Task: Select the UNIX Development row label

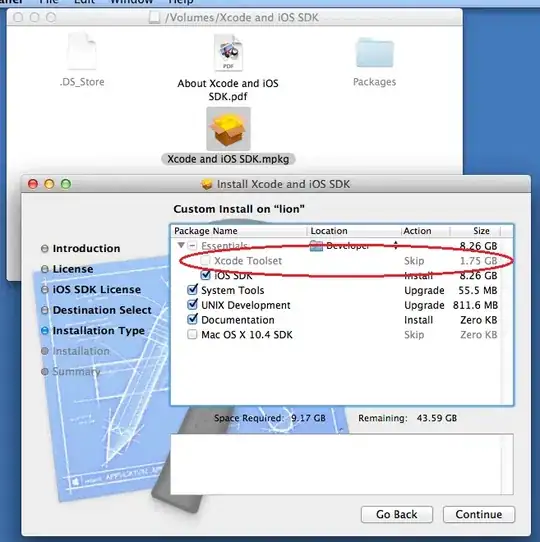Action: (x=246, y=305)
